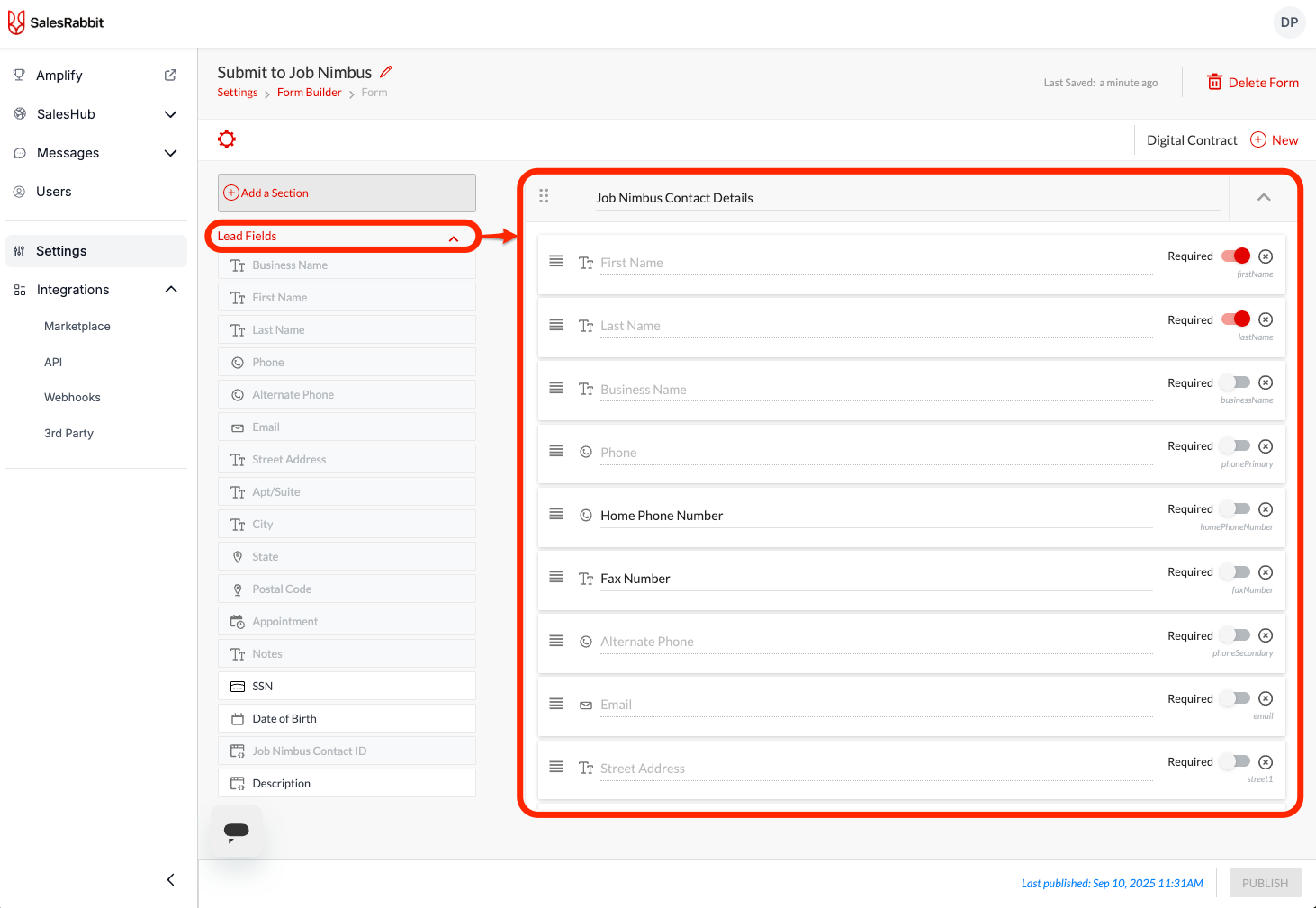Screen dimensions: 1316x908
Task: Click the Amplify external link icon
Action: pyautogui.click(x=170, y=76)
